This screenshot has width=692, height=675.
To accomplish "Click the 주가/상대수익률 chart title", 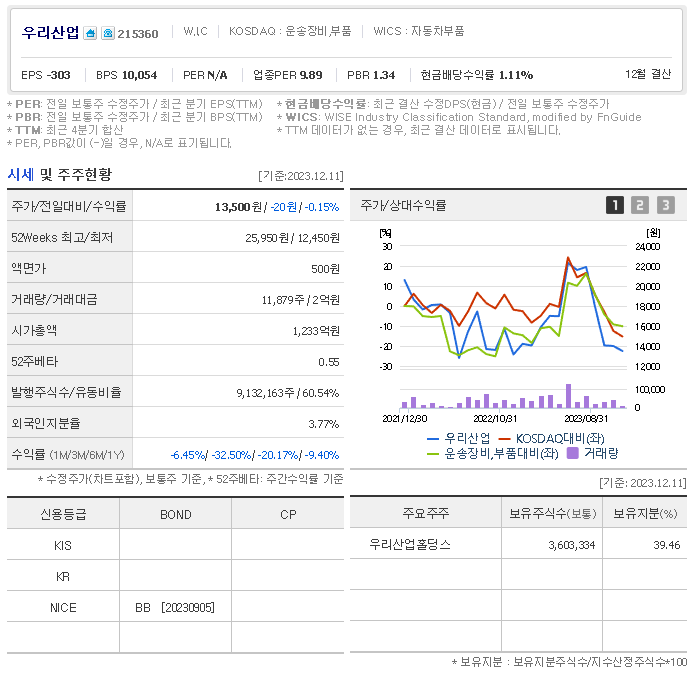I will [x=403, y=205].
